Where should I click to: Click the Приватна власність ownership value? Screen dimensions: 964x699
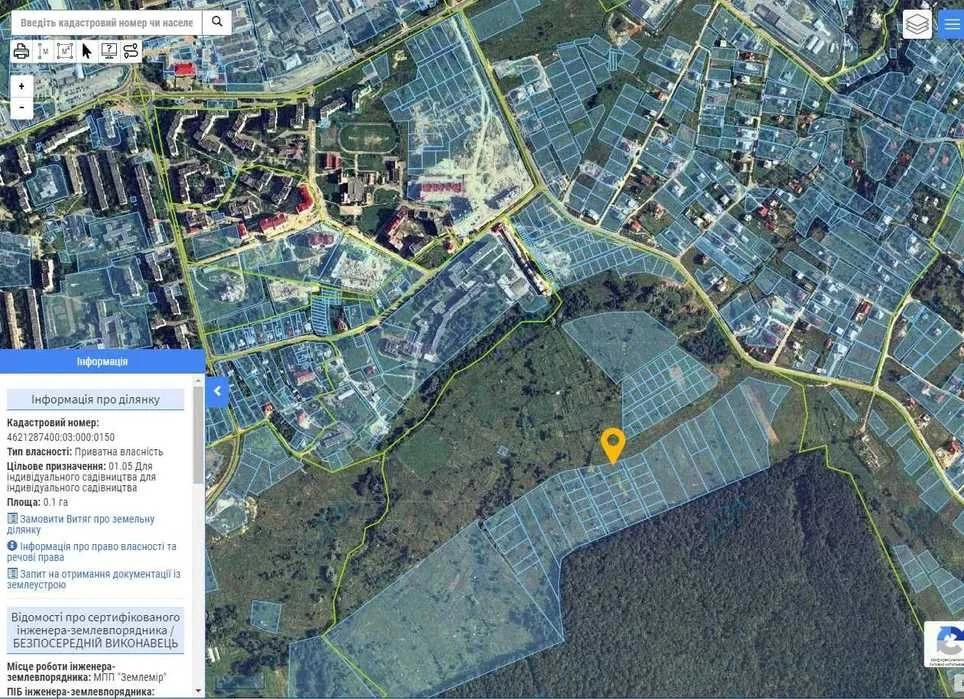click(x=119, y=452)
